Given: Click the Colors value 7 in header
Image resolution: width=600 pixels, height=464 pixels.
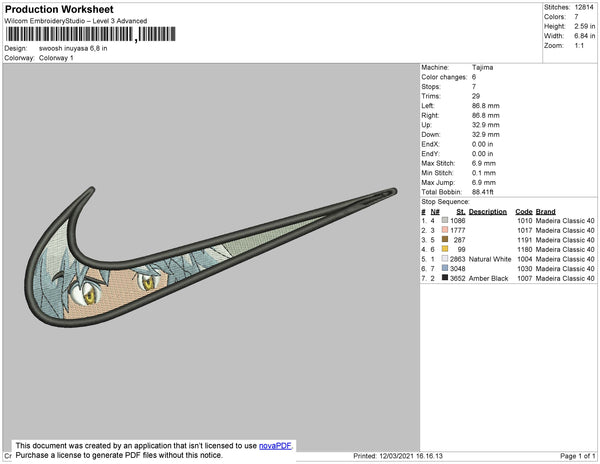Looking at the screenshot, I should click(x=576, y=17).
